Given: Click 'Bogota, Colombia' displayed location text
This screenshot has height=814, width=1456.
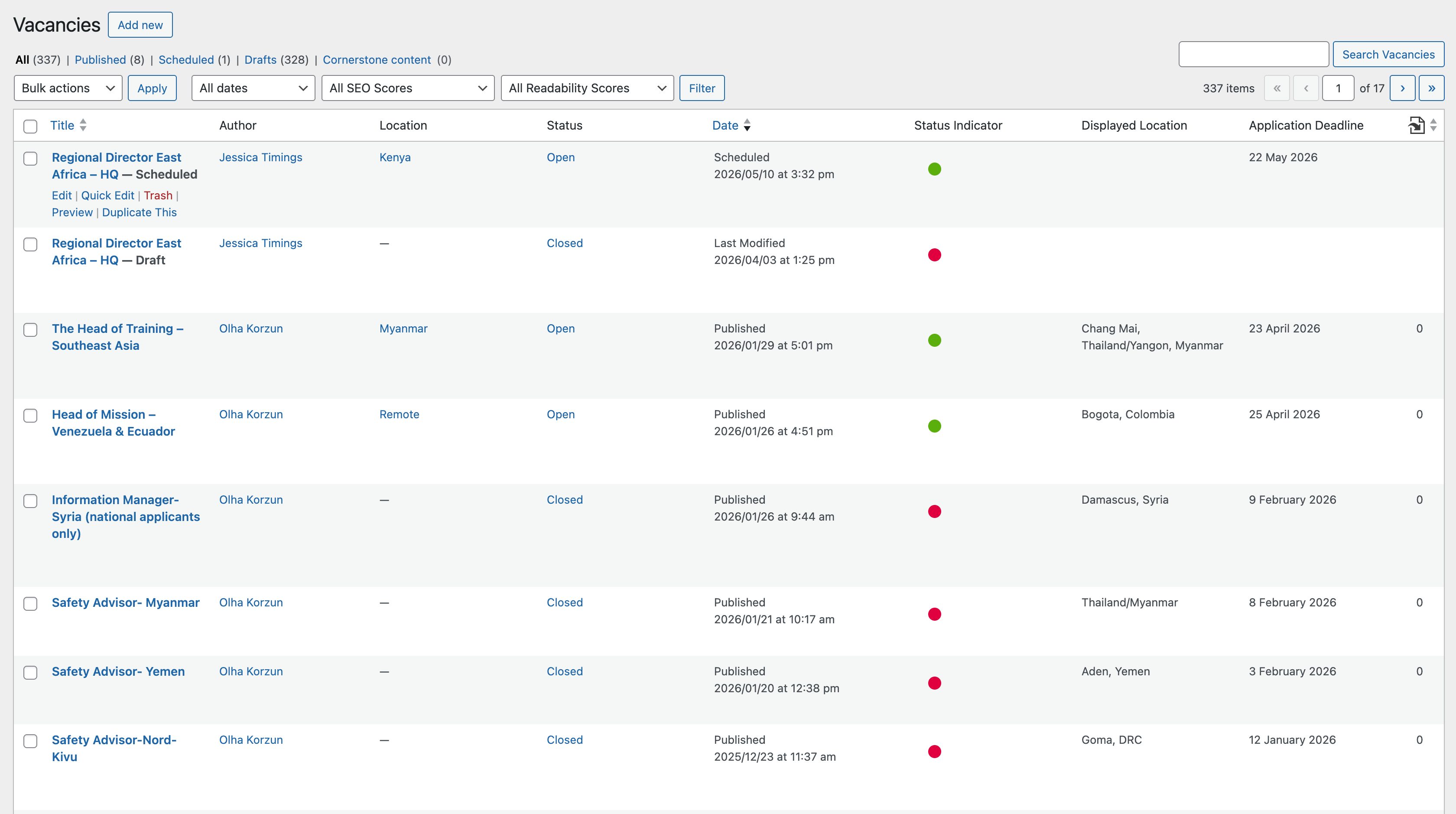Looking at the screenshot, I should (1128, 414).
